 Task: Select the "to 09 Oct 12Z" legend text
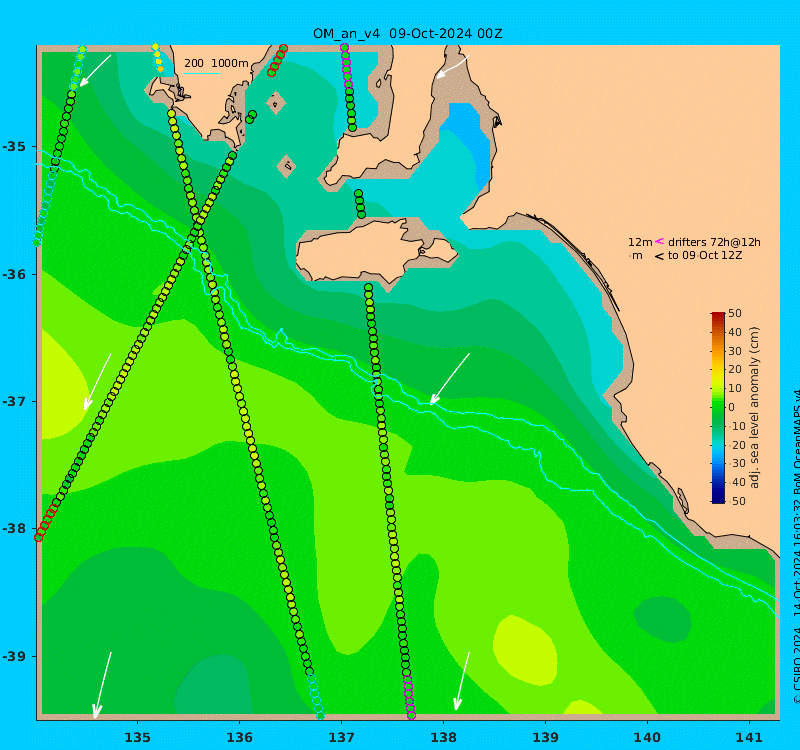[705, 255]
